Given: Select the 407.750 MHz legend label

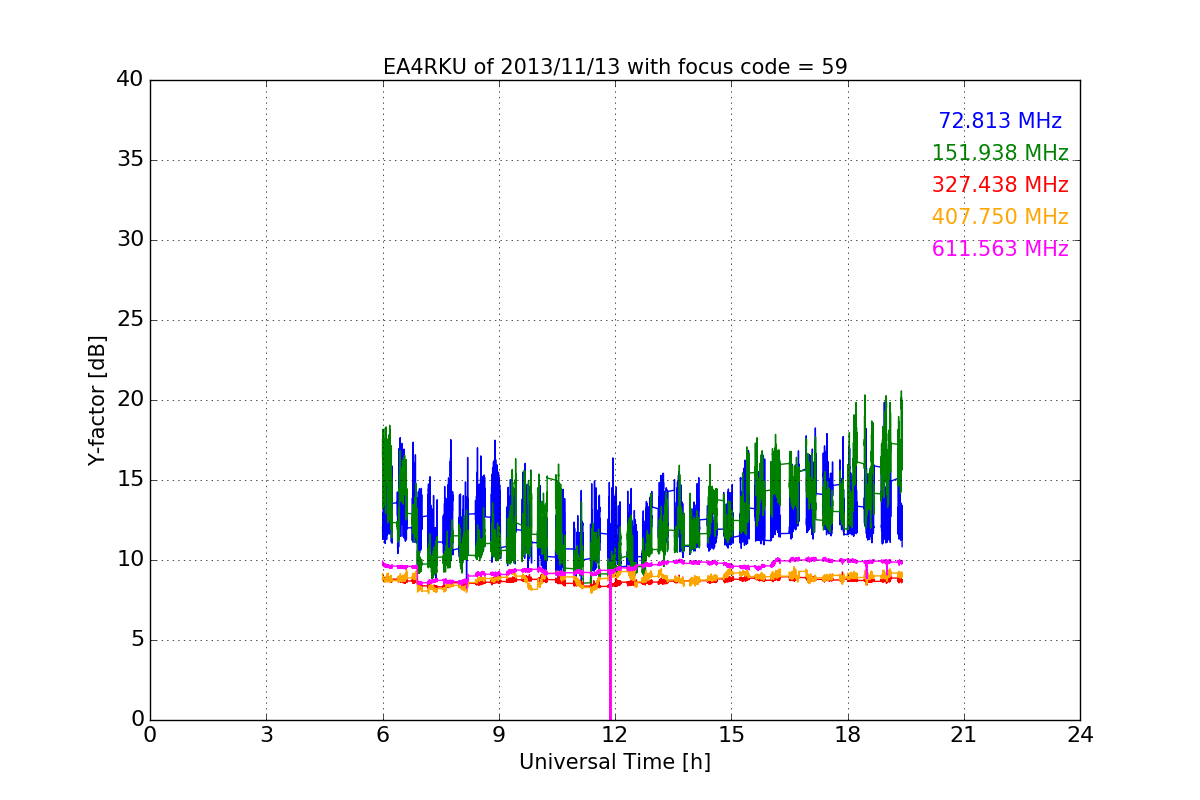Looking at the screenshot, I should (x=1000, y=217).
